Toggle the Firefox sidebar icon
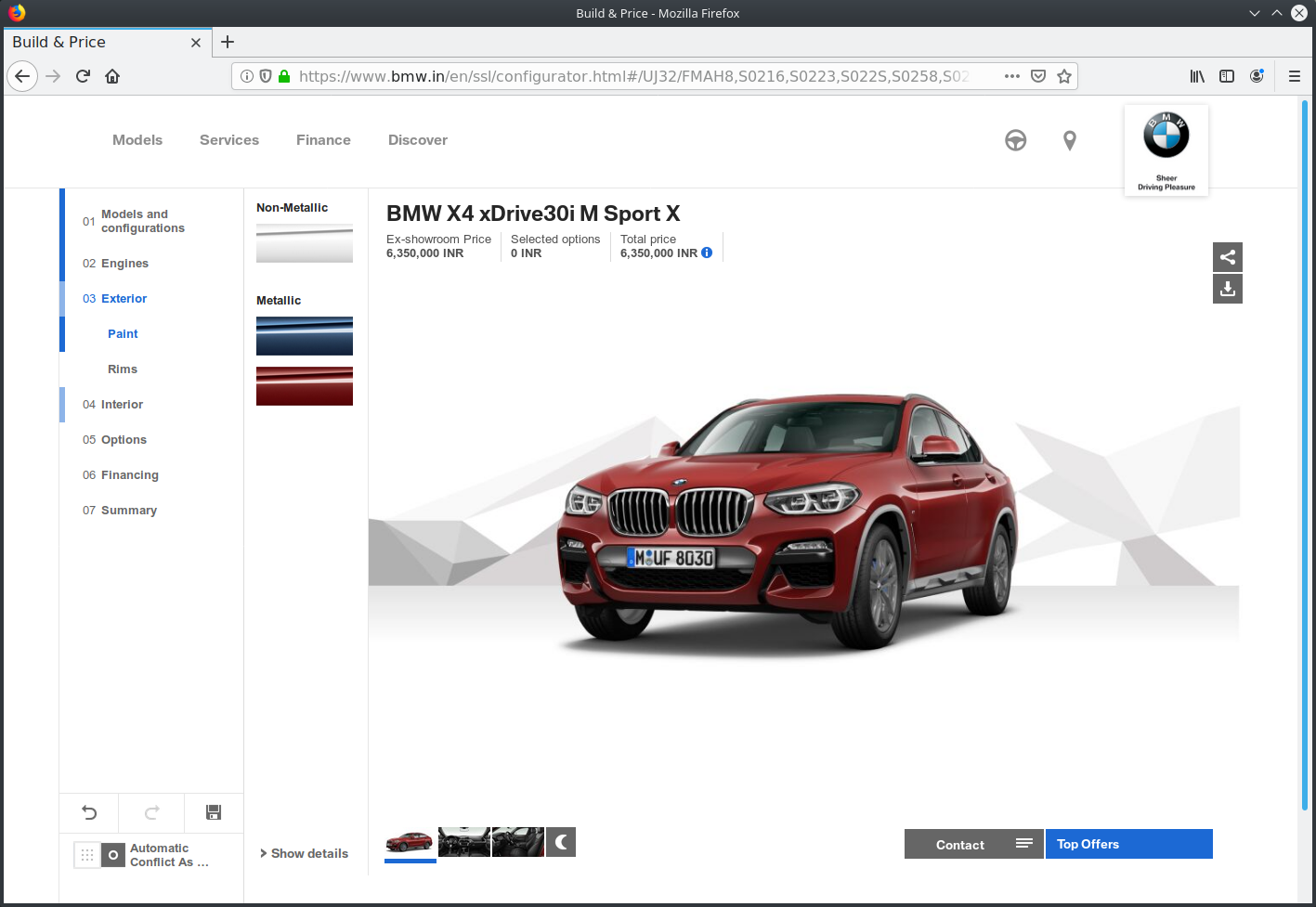This screenshot has width=1316, height=907. click(1227, 76)
